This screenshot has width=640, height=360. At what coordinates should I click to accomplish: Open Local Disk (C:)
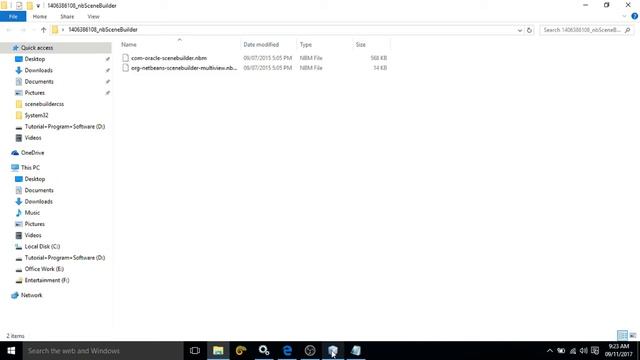point(42,247)
